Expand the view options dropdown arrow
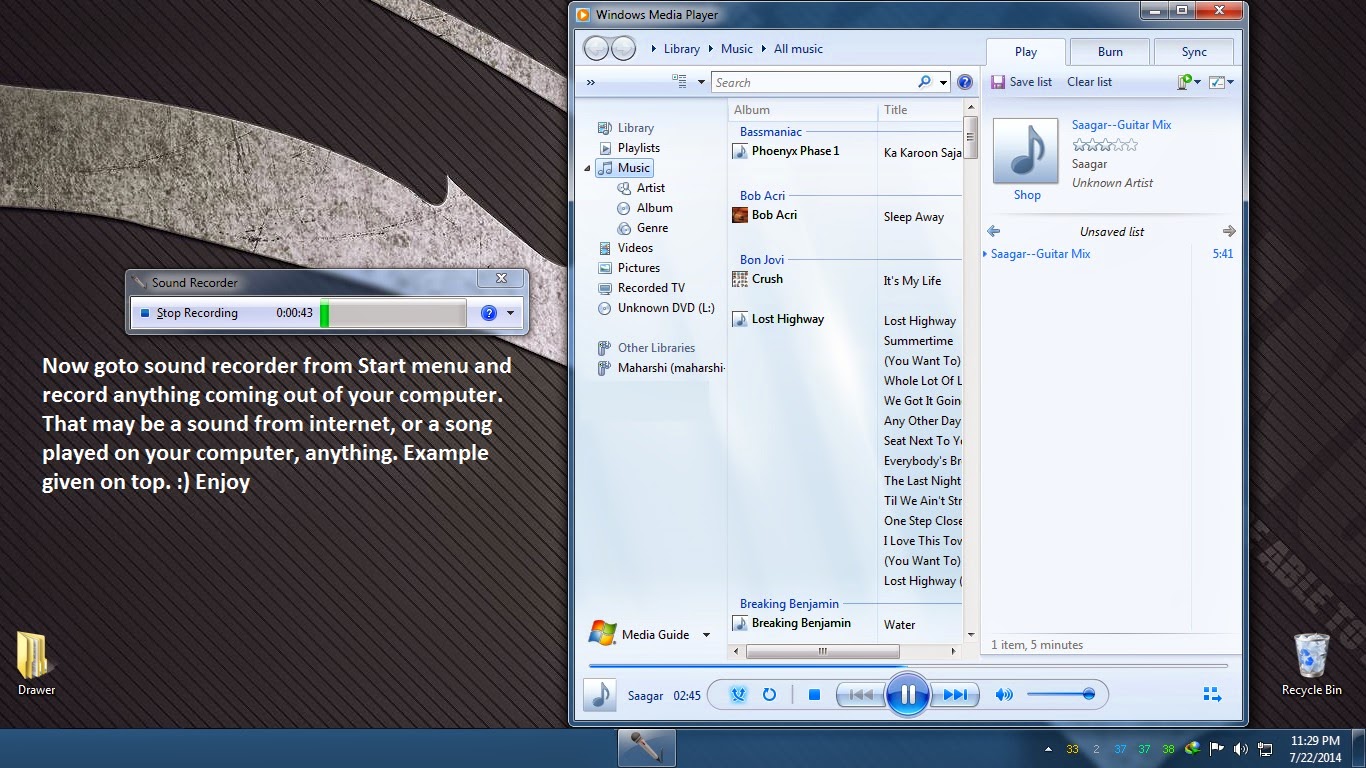Viewport: 1366px width, 768px height. (701, 82)
